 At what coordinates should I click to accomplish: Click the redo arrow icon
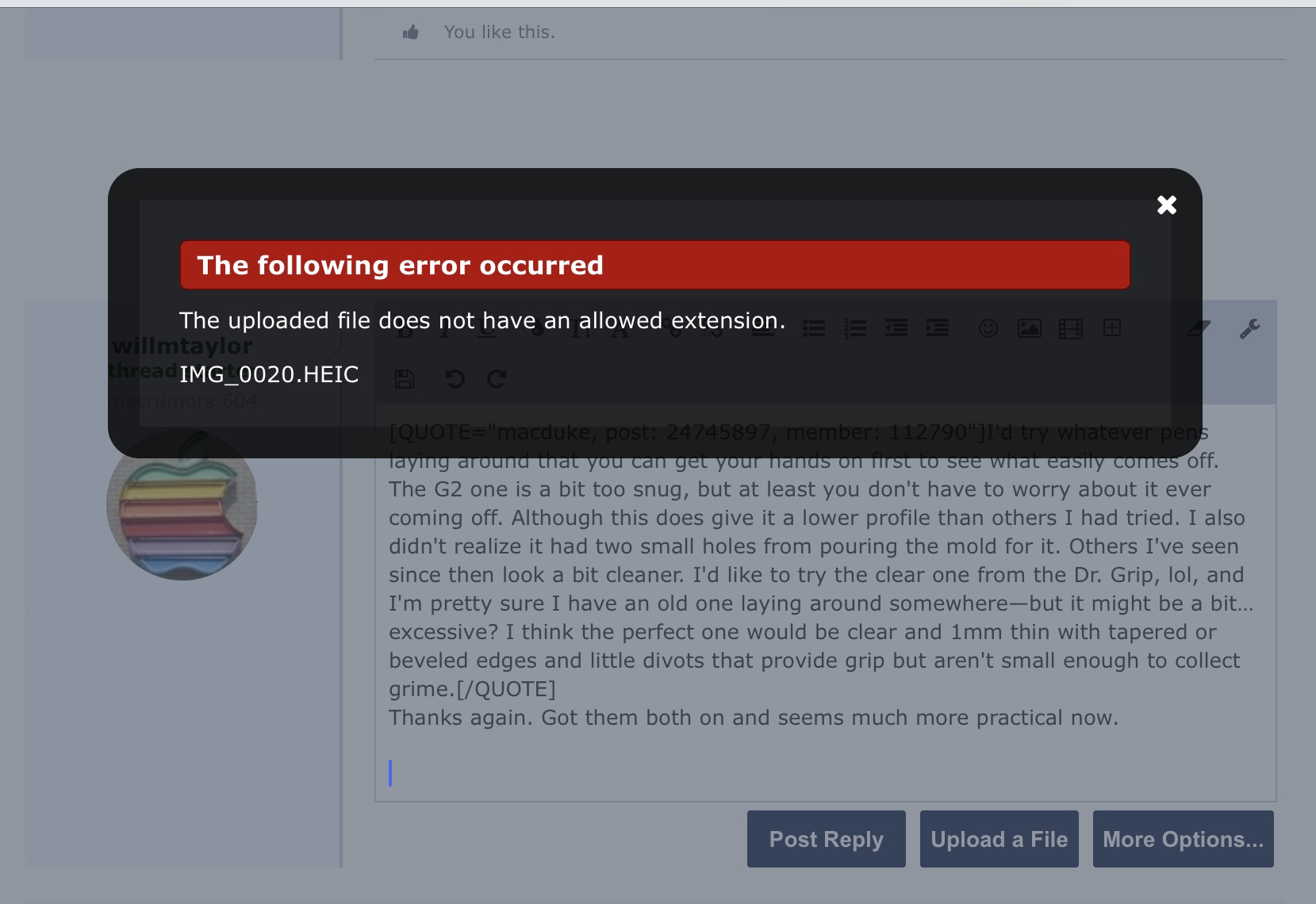(x=497, y=379)
